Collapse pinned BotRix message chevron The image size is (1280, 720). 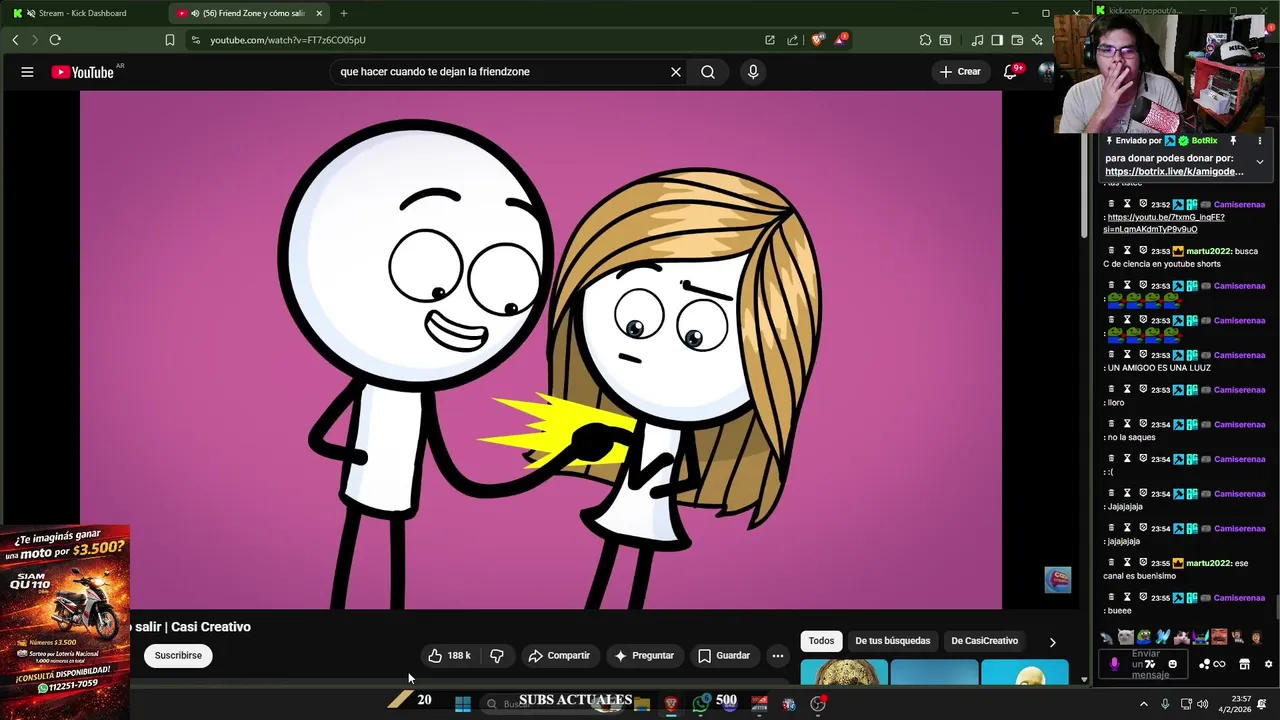(1260, 162)
